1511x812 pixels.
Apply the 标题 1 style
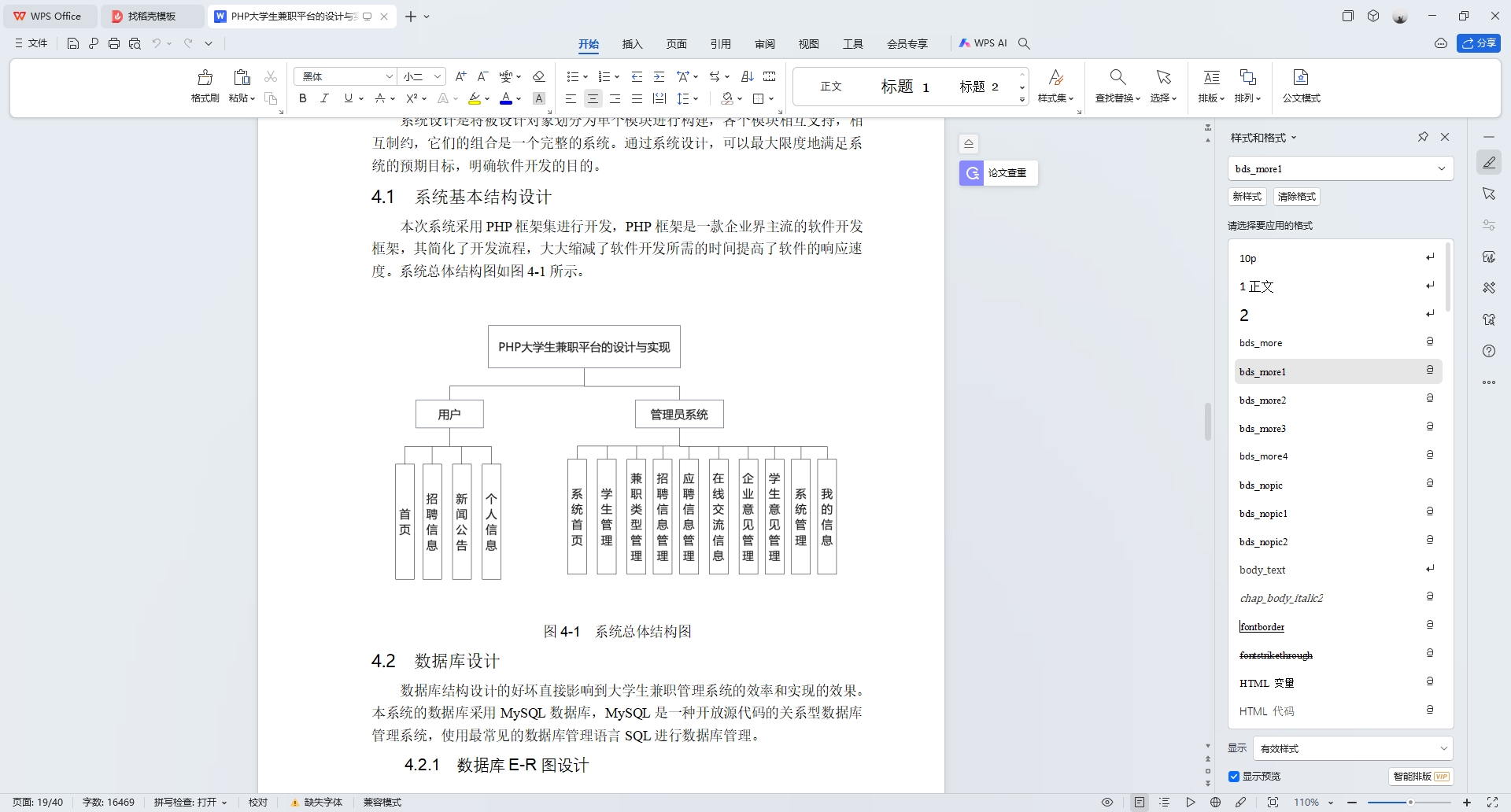(905, 87)
